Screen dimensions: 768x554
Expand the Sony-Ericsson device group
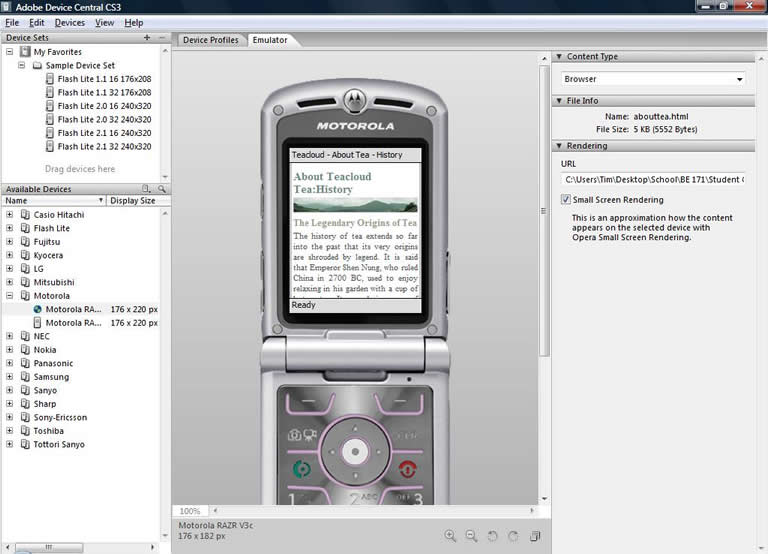9,417
